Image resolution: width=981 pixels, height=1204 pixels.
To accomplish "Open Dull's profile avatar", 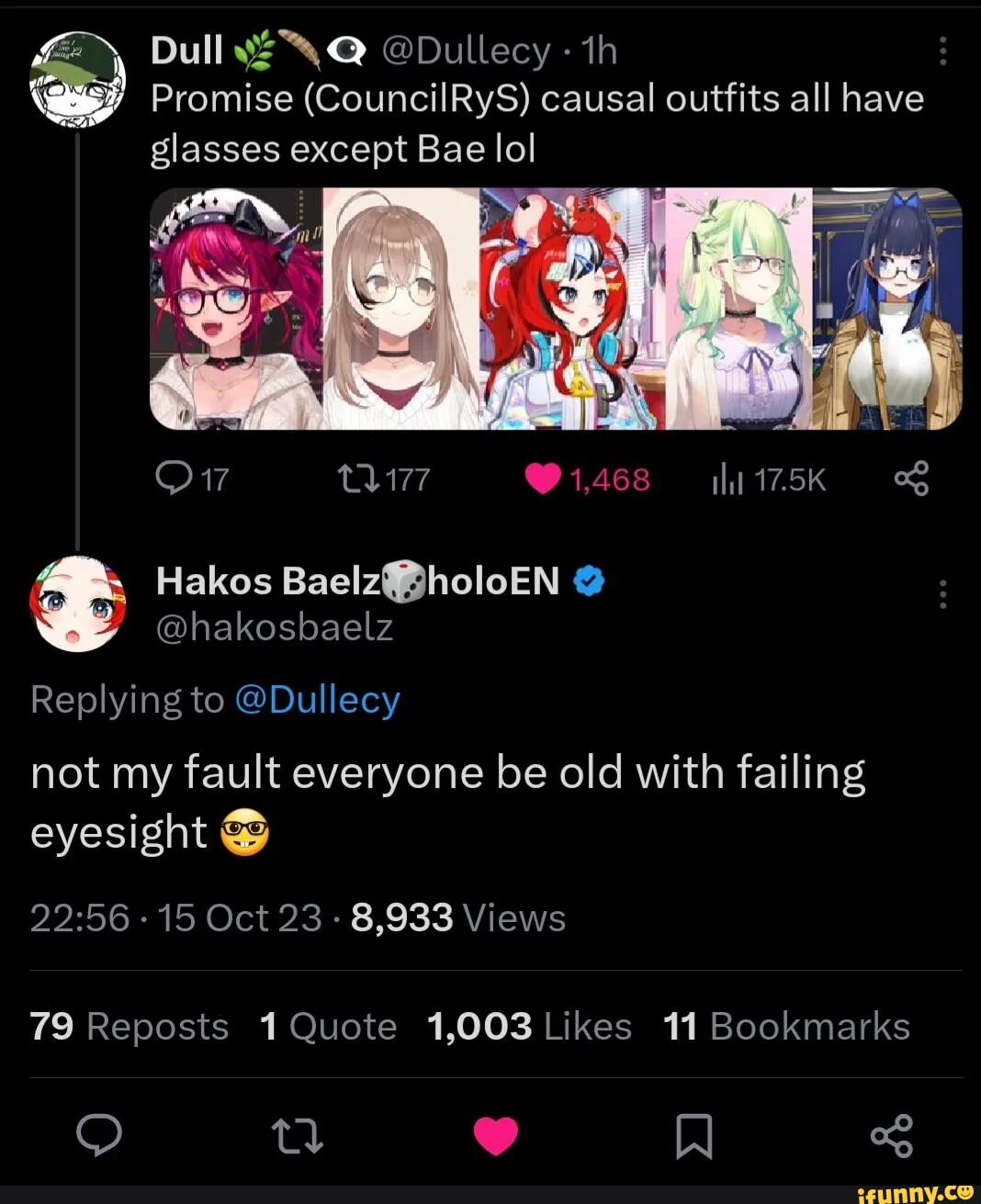I will click(x=76, y=79).
